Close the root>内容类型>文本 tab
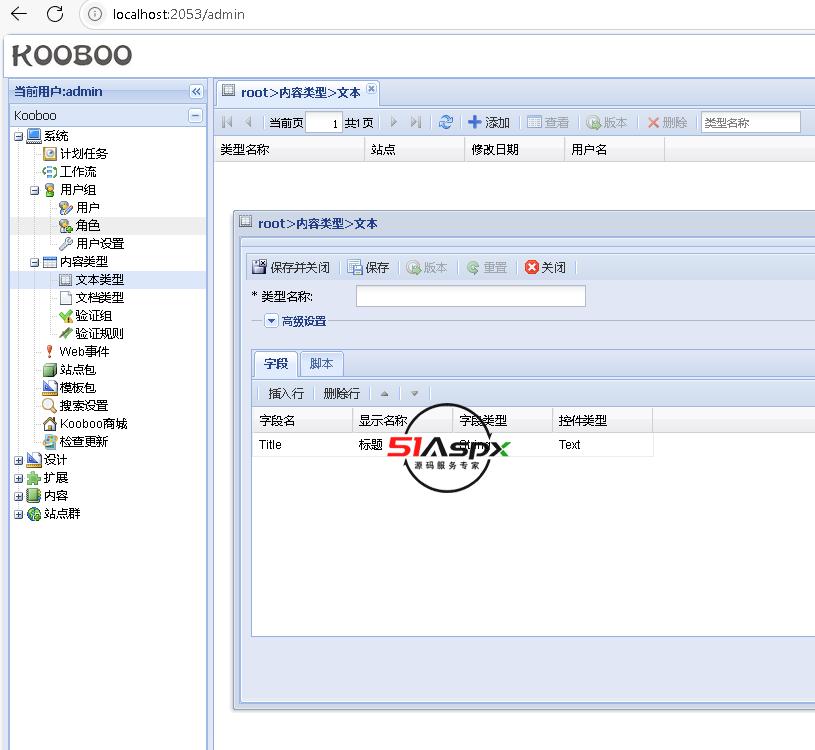The width and height of the screenshot is (815, 750). coord(371,88)
